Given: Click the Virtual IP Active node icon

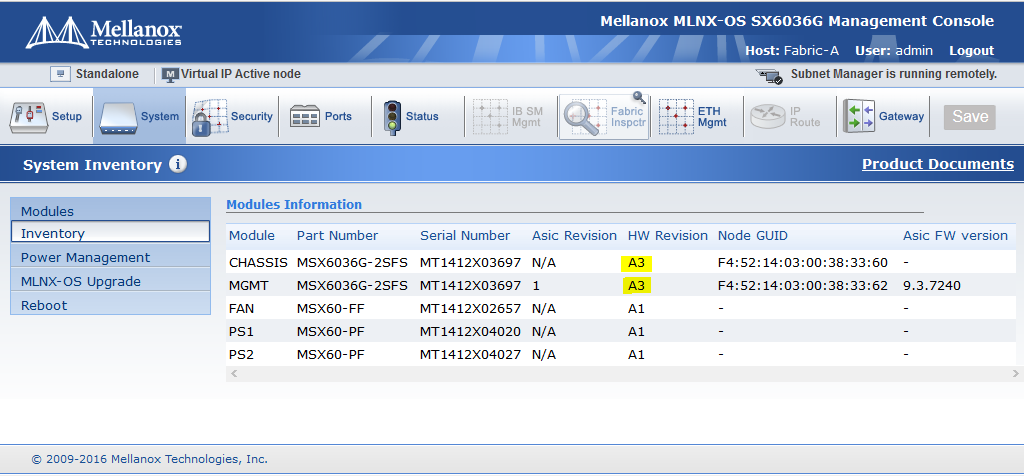Looking at the screenshot, I should pos(170,74).
